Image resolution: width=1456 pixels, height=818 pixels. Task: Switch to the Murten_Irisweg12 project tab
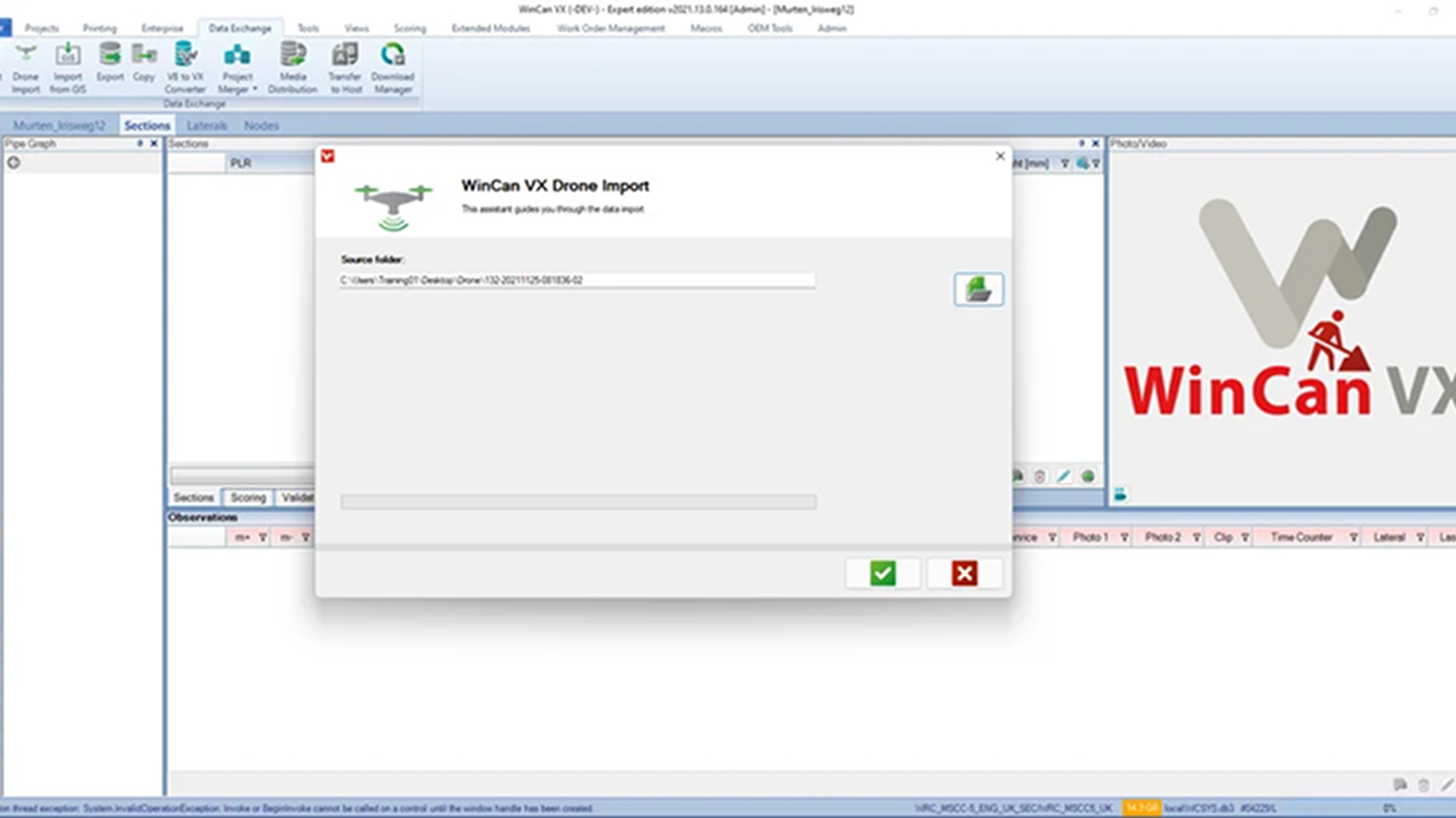[x=59, y=125]
